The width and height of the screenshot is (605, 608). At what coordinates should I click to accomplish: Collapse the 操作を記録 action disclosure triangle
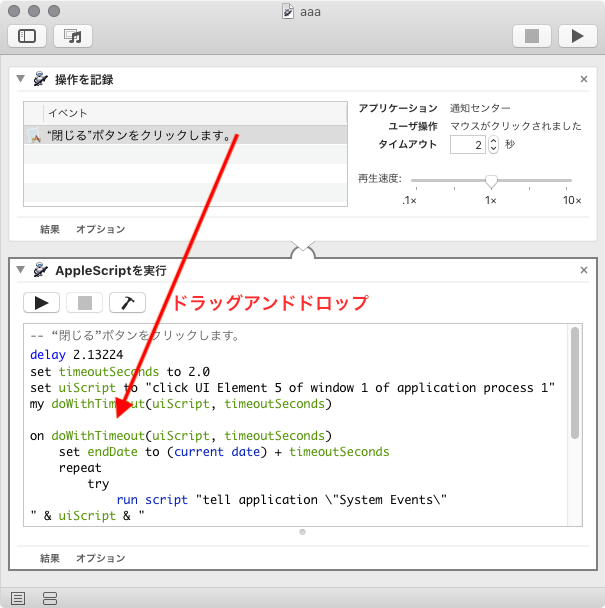(x=21, y=79)
